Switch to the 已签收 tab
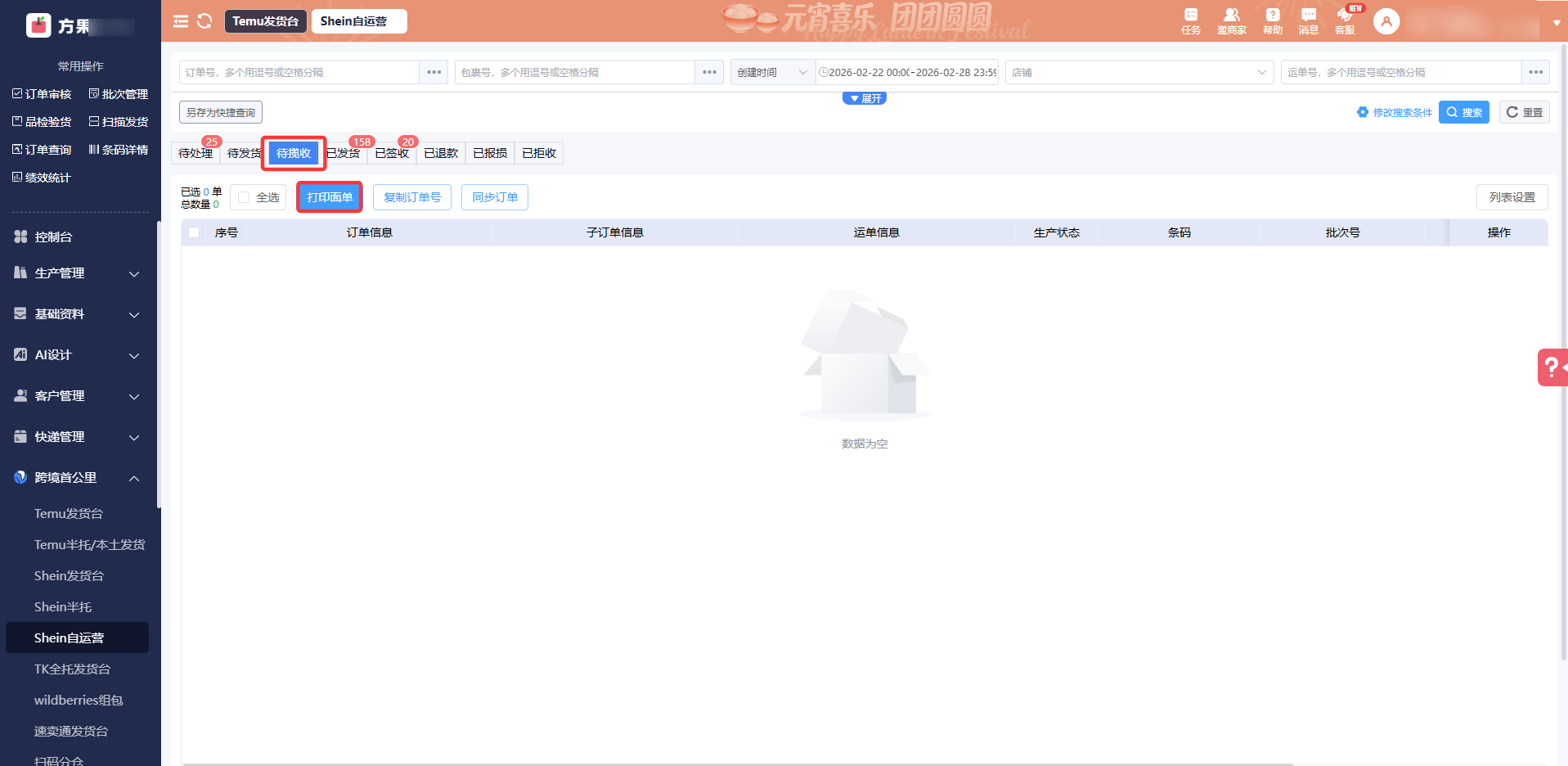1568x766 pixels. click(392, 152)
